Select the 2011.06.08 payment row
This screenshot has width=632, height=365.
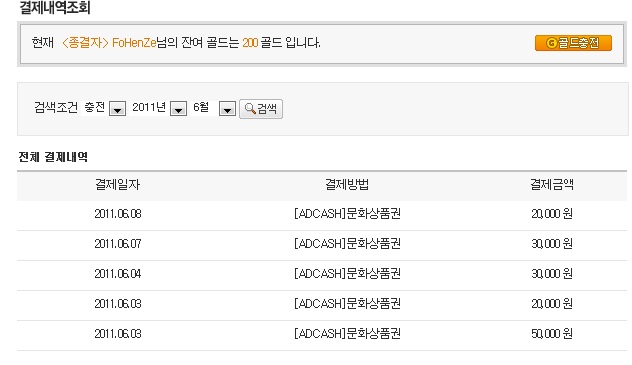(x=322, y=214)
